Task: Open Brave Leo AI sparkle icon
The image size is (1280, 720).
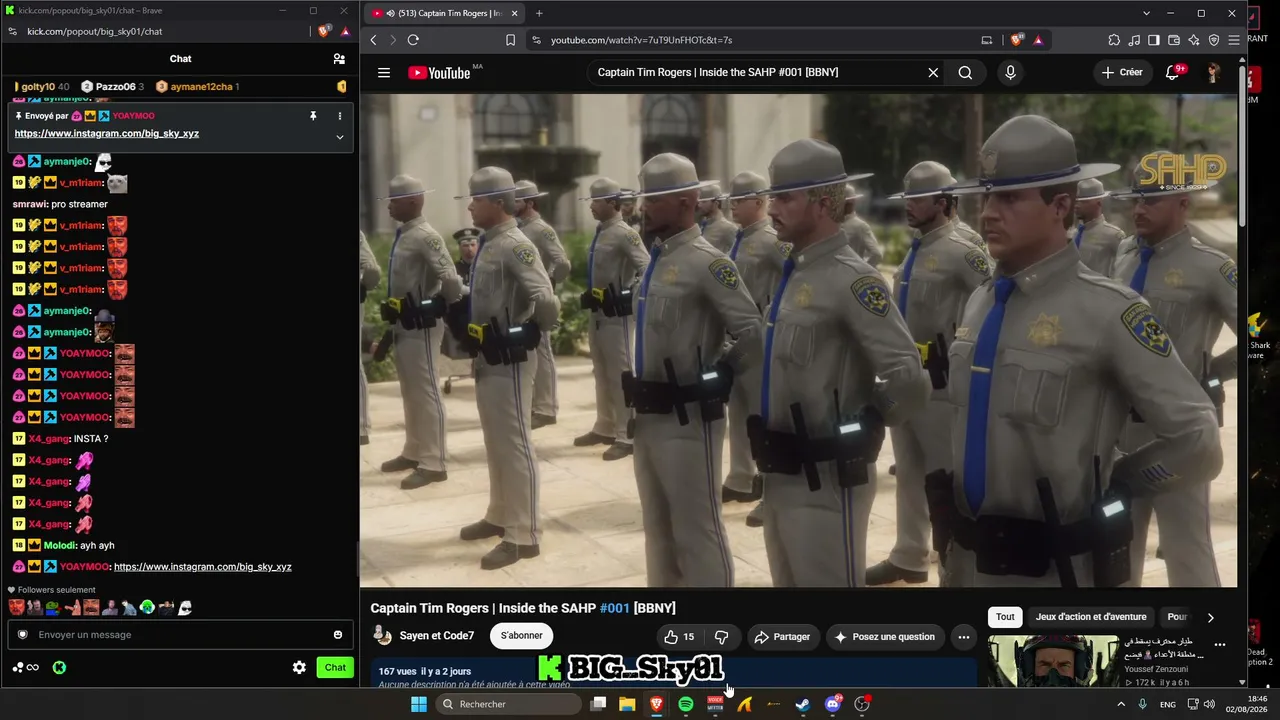Action: tap(1194, 40)
